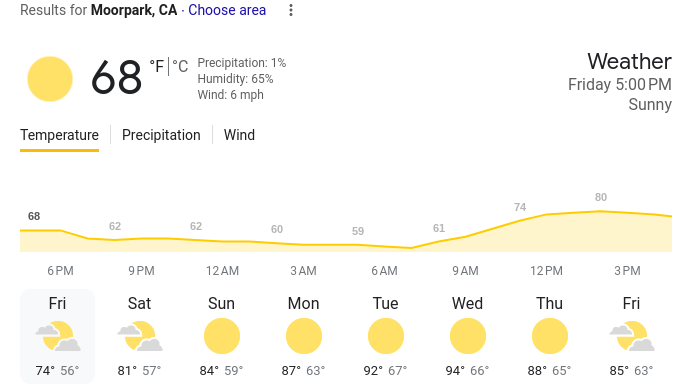Select Saturday partly cloudy forecast icon
Image resolution: width=675 pixels, height=389 pixels.
(140, 336)
